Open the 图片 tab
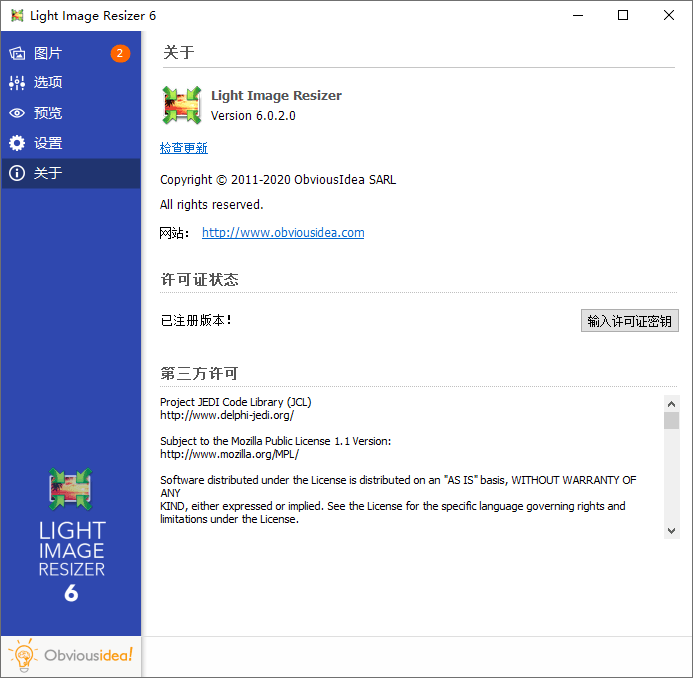 click(x=48, y=53)
